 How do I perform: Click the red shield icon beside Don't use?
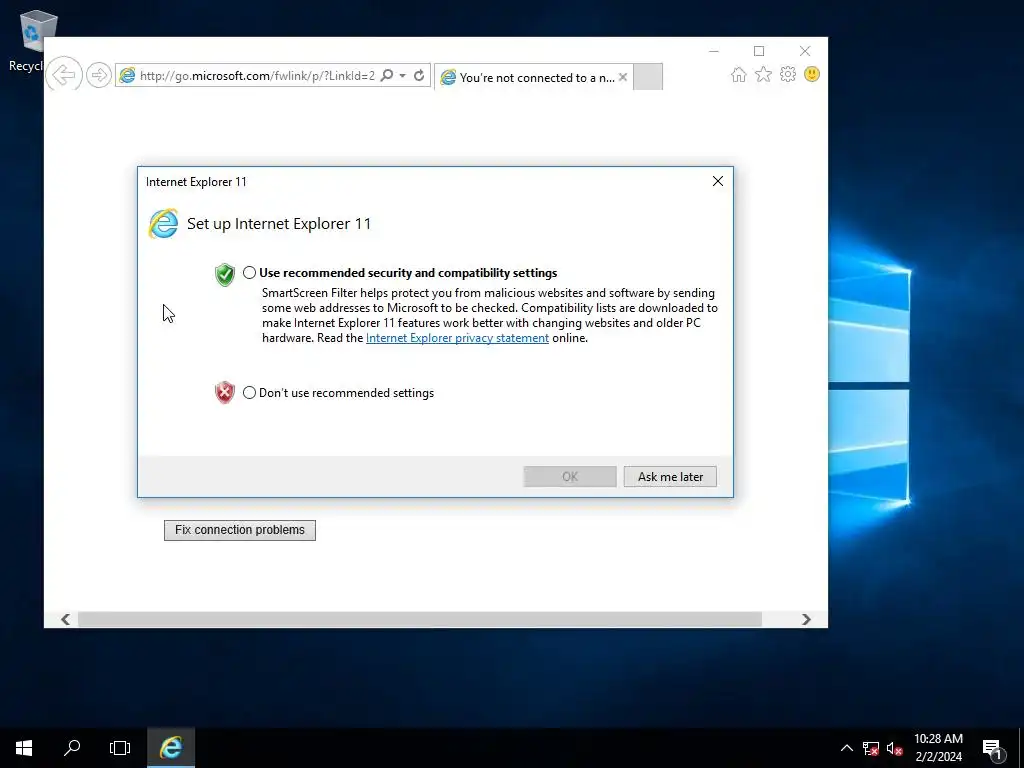tap(225, 392)
